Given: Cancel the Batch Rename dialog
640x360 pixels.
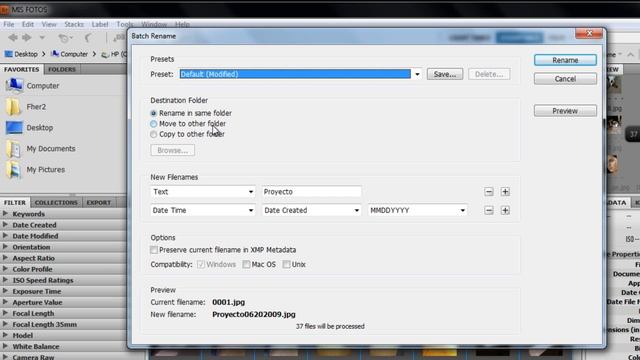Looking at the screenshot, I should (565, 79).
